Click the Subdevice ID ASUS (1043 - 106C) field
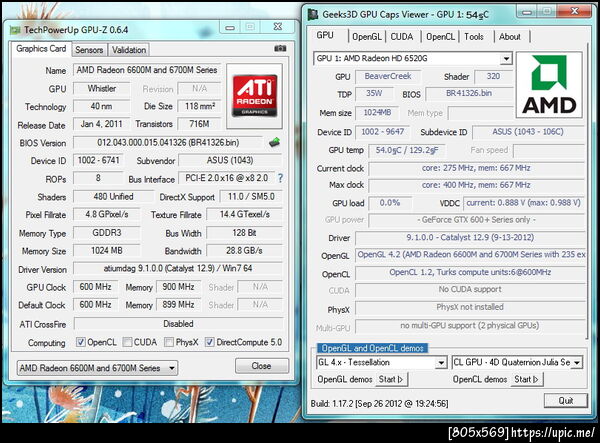The width and height of the screenshot is (600, 443). point(528,132)
